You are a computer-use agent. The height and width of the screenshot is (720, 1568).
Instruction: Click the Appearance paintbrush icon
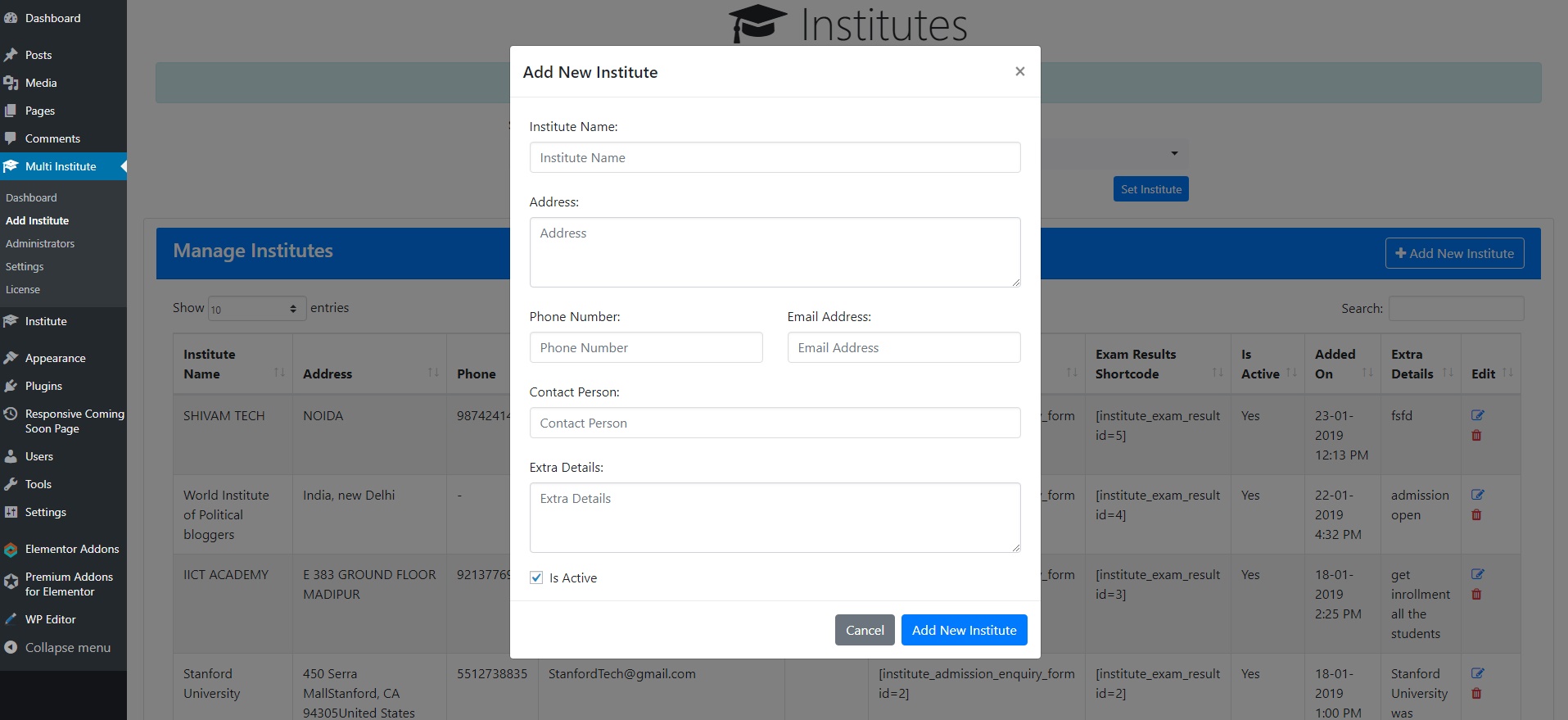pyautogui.click(x=11, y=358)
